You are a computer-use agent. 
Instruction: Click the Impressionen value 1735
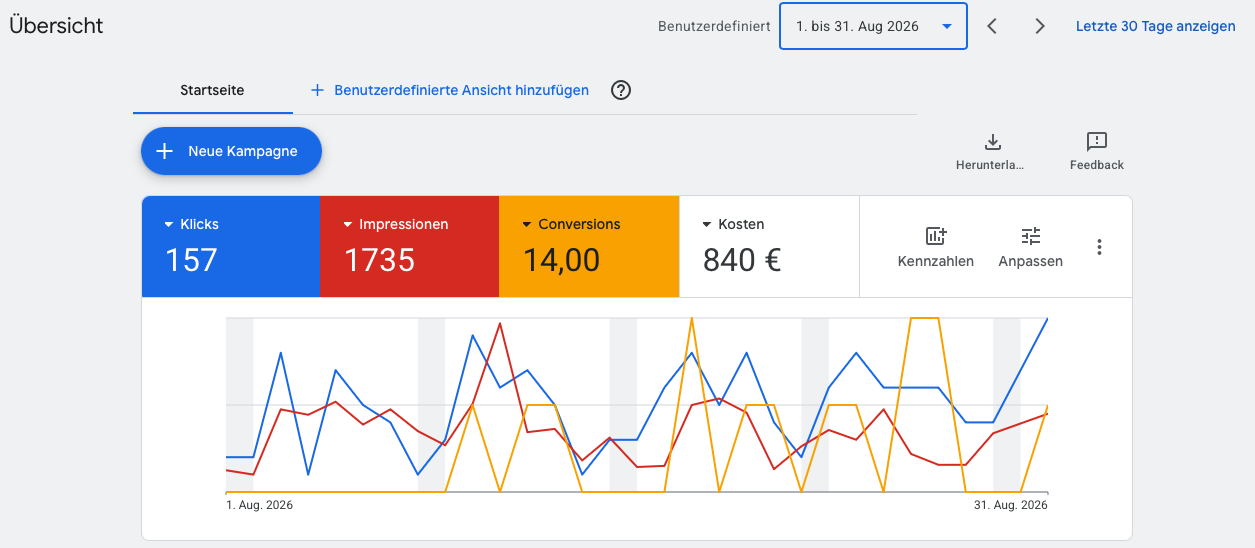[379, 260]
